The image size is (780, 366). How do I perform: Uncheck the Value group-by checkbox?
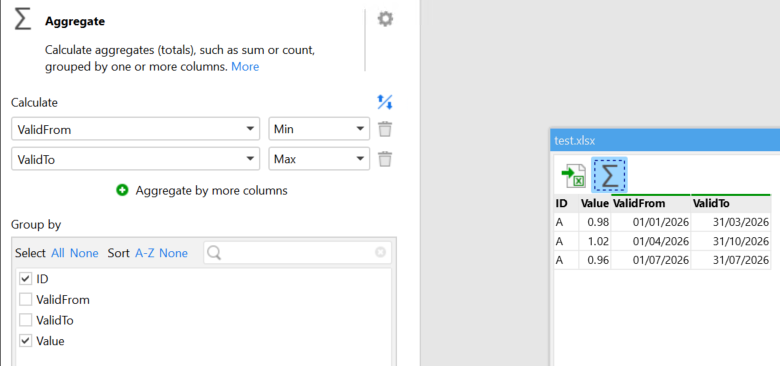(25, 341)
